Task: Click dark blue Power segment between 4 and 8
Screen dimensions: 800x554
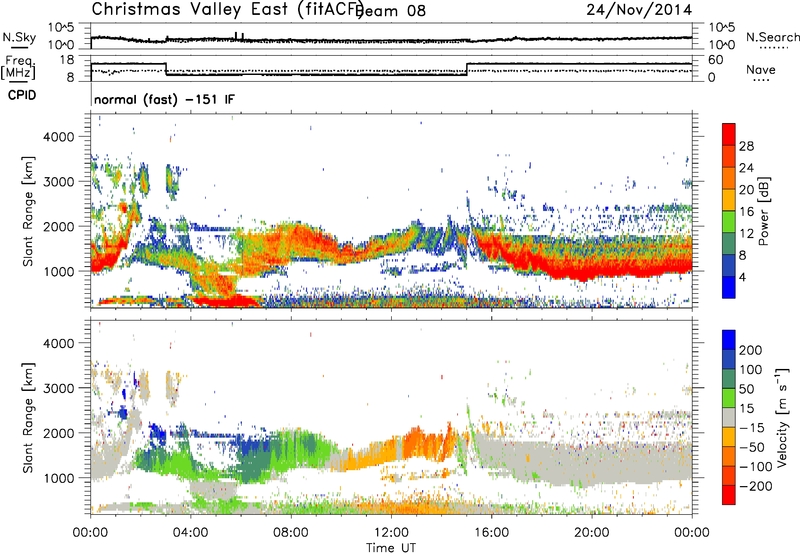Action: [729, 266]
